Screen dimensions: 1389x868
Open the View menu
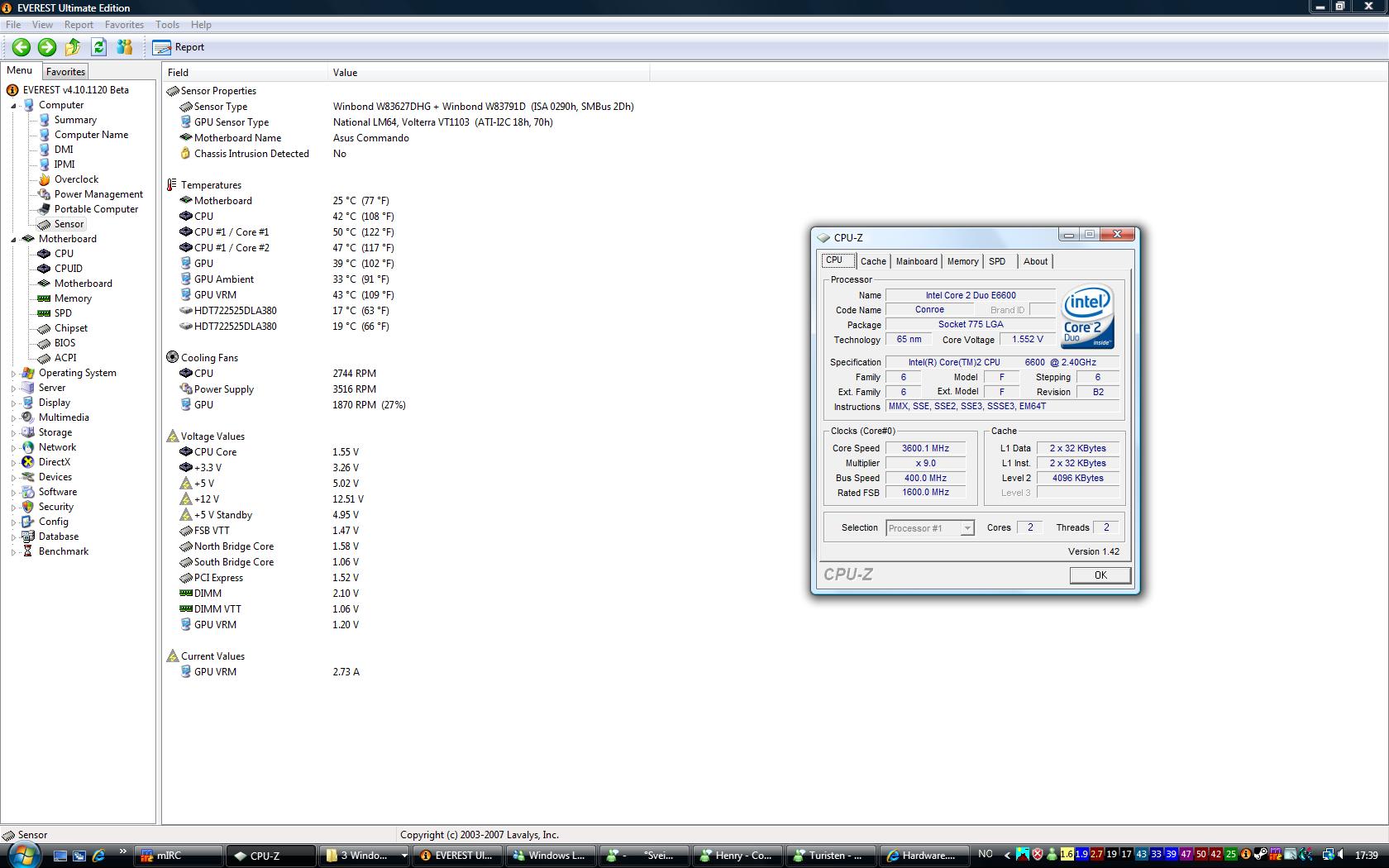coord(42,25)
